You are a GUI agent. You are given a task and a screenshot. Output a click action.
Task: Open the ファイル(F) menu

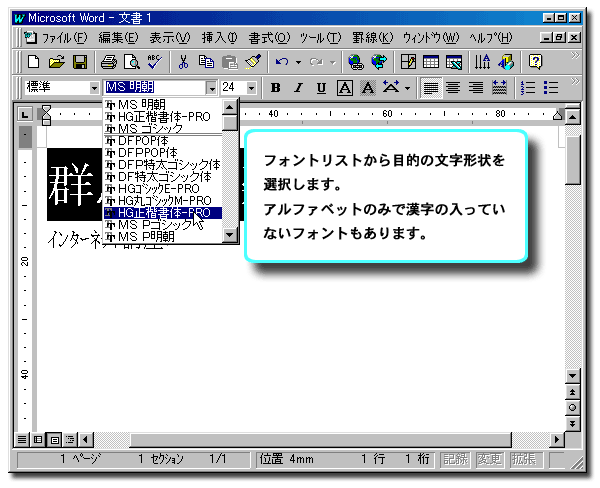pos(64,38)
